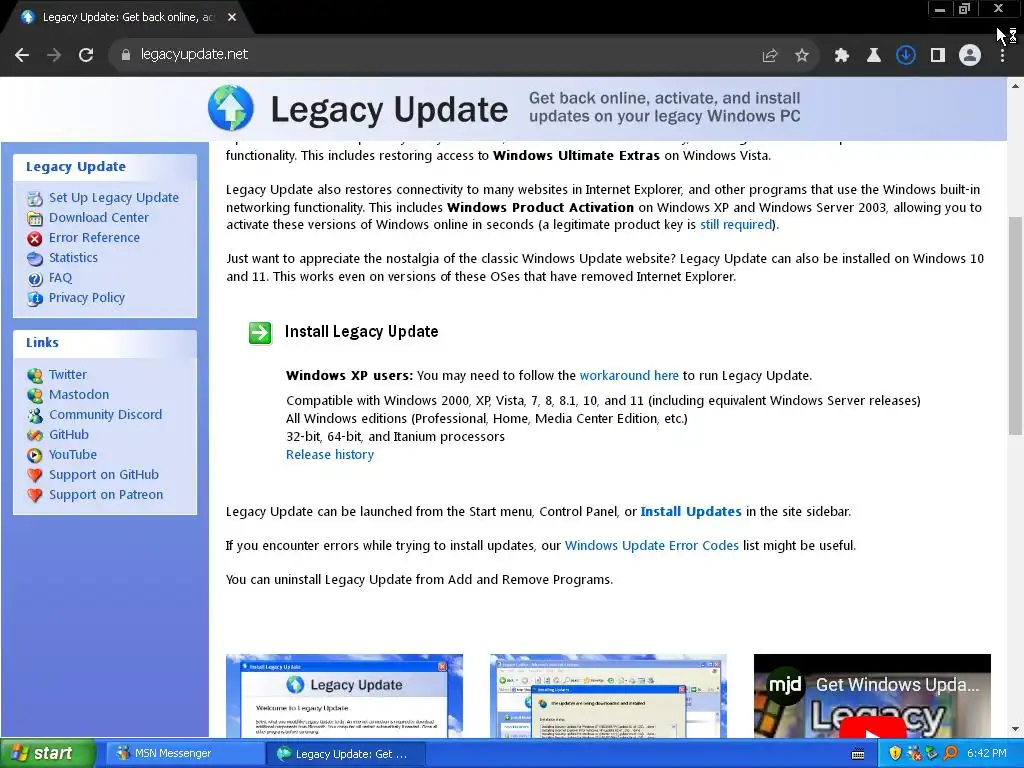Screen dimensions: 1024x768
Task: Click Support on Patreon link
Action: tap(106, 495)
